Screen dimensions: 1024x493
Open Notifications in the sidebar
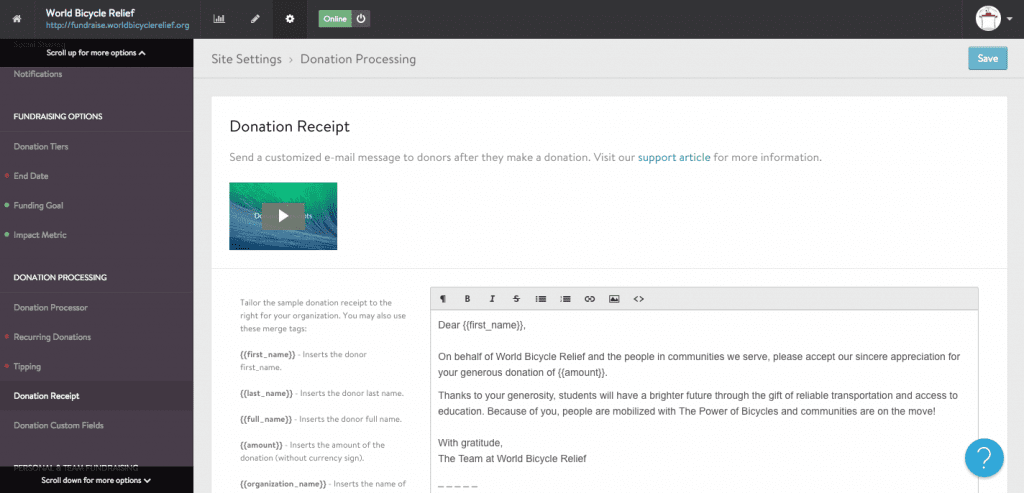(x=38, y=74)
